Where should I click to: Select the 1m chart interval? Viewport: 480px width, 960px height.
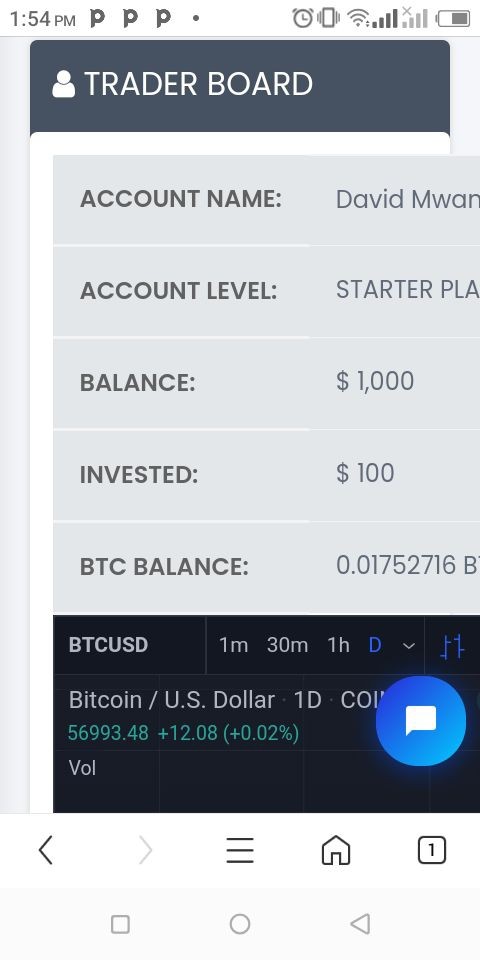(x=233, y=645)
